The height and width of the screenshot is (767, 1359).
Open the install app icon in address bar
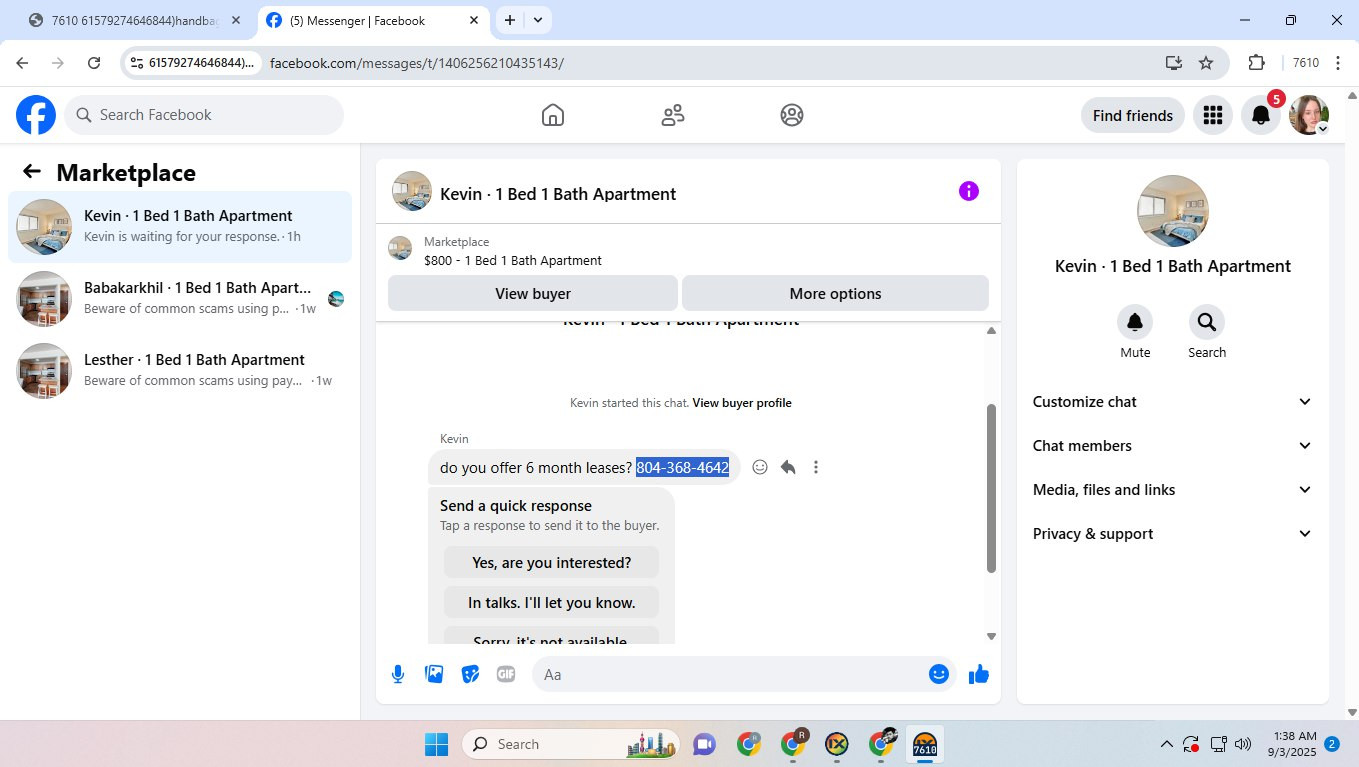point(1174,63)
